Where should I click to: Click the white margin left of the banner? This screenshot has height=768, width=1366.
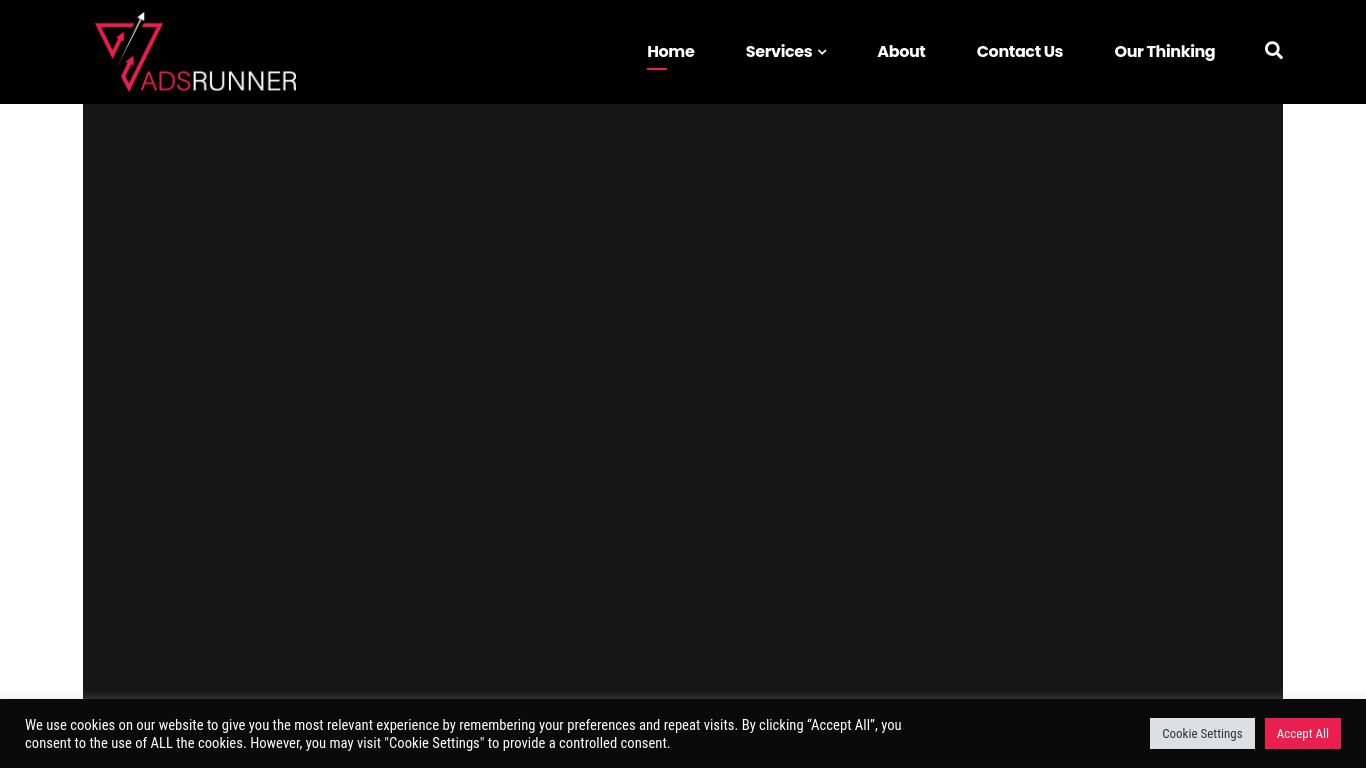click(x=40, y=400)
